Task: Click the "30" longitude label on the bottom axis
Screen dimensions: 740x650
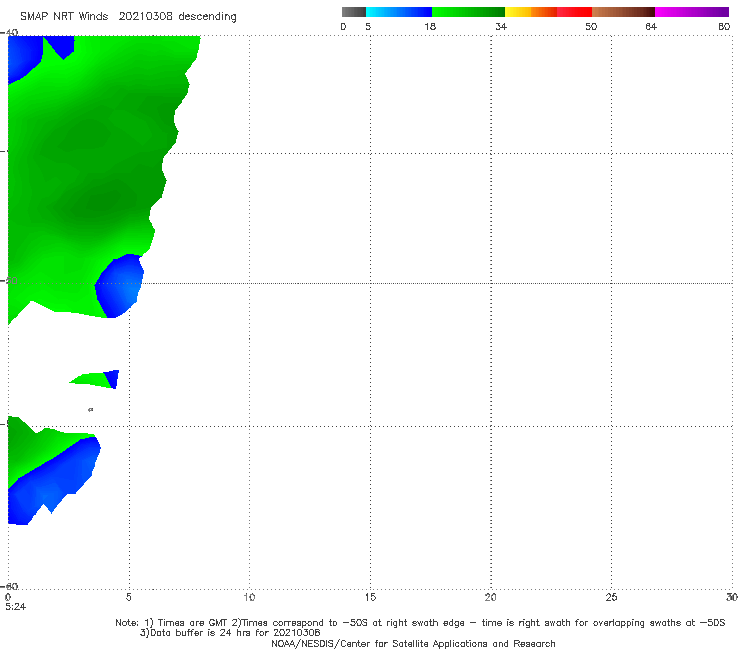Action: click(732, 598)
